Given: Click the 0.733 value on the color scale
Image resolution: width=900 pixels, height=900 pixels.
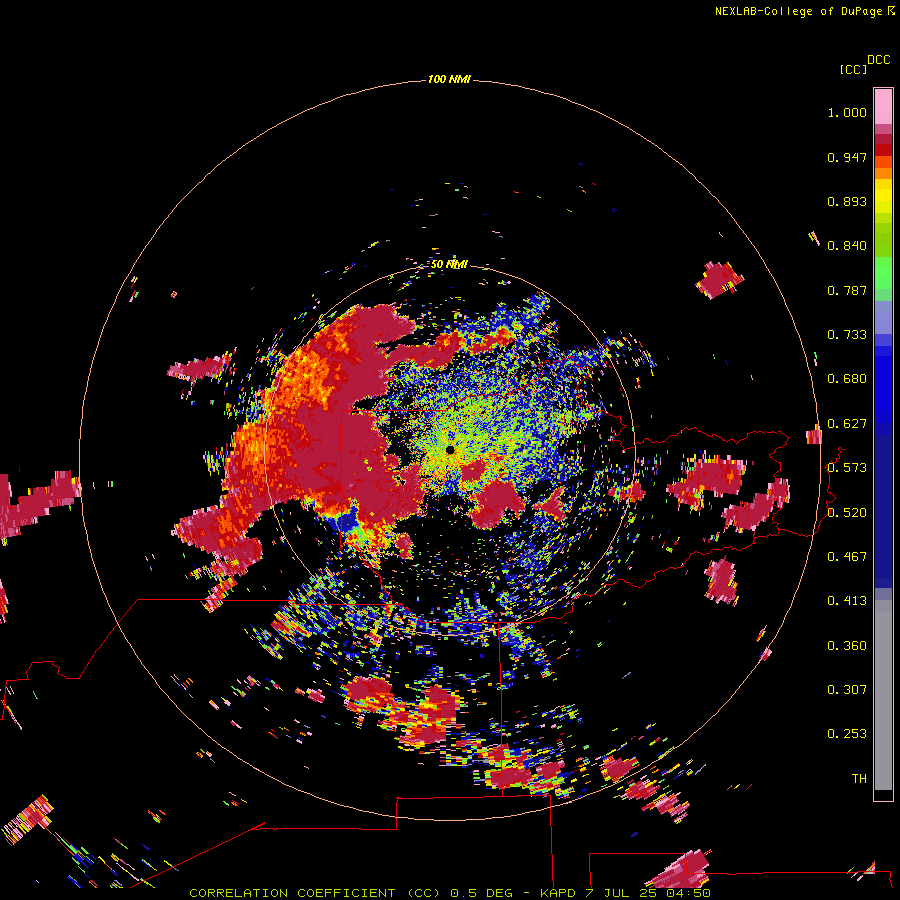Looking at the screenshot, I should (847, 335).
